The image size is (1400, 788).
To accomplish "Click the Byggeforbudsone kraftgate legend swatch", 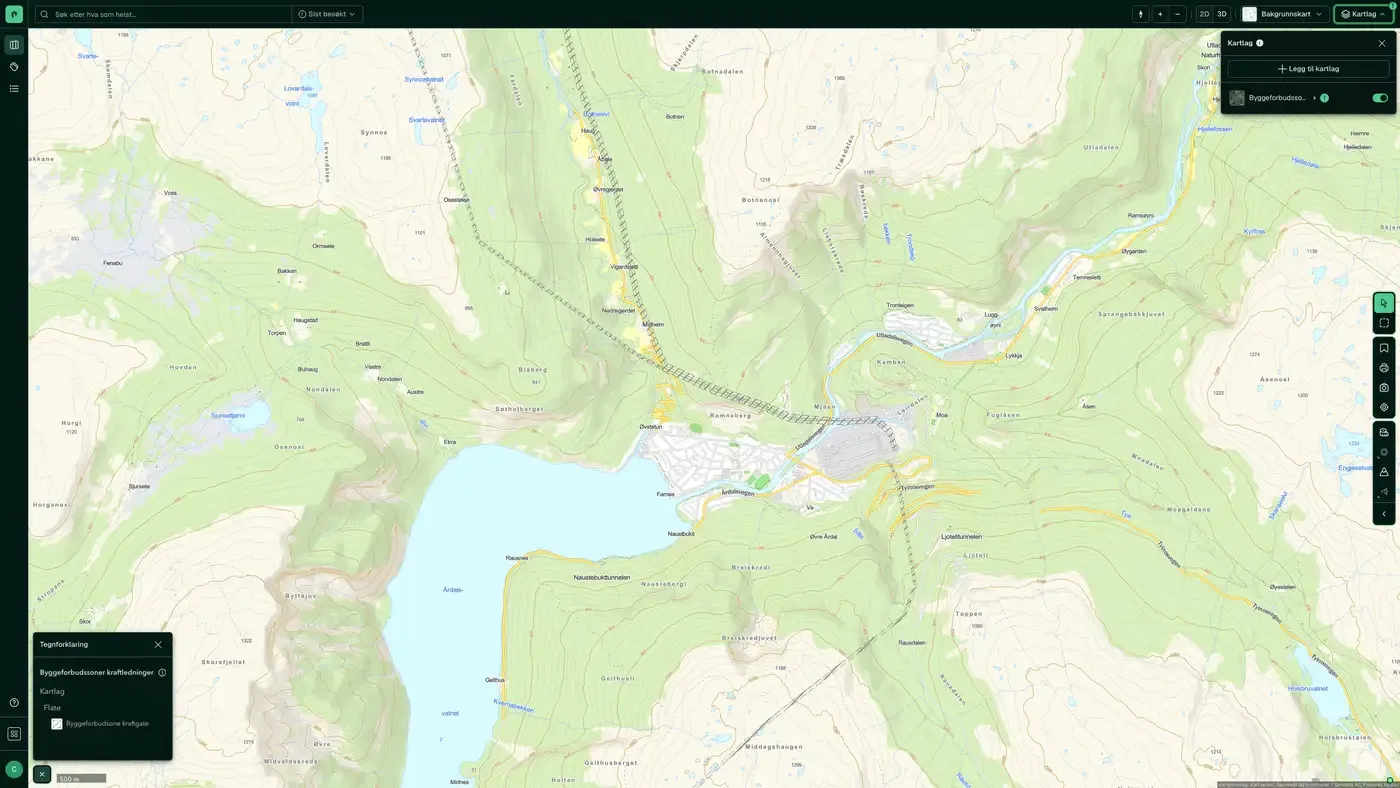I will tap(57, 724).
